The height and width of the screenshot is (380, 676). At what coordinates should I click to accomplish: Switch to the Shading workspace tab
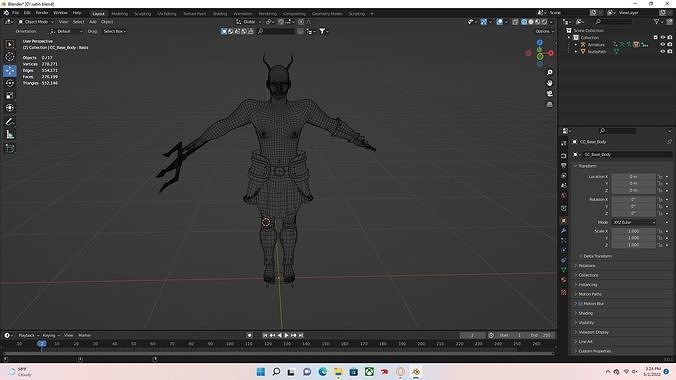pos(220,13)
